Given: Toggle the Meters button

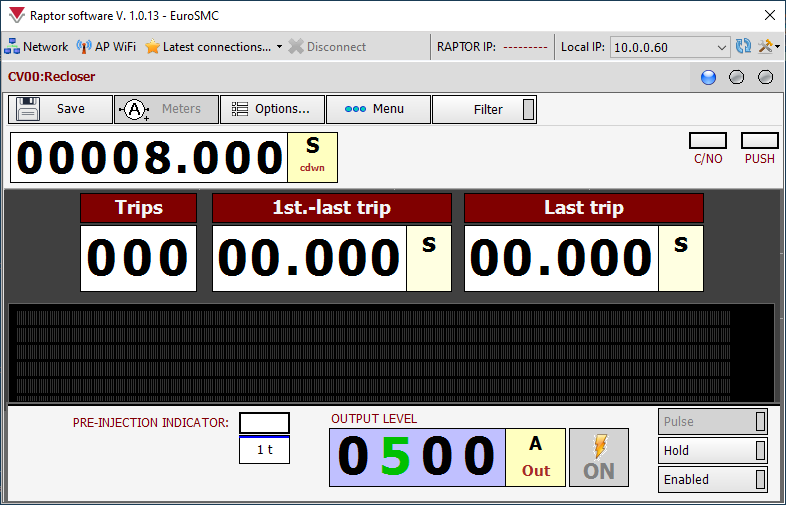Looking at the screenshot, I should click(x=166, y=109).
